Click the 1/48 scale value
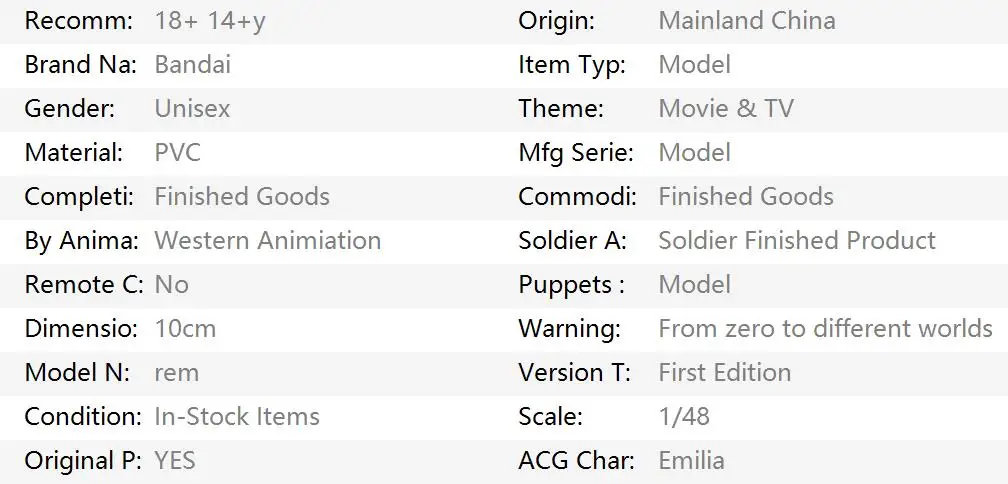 point(683,417)
